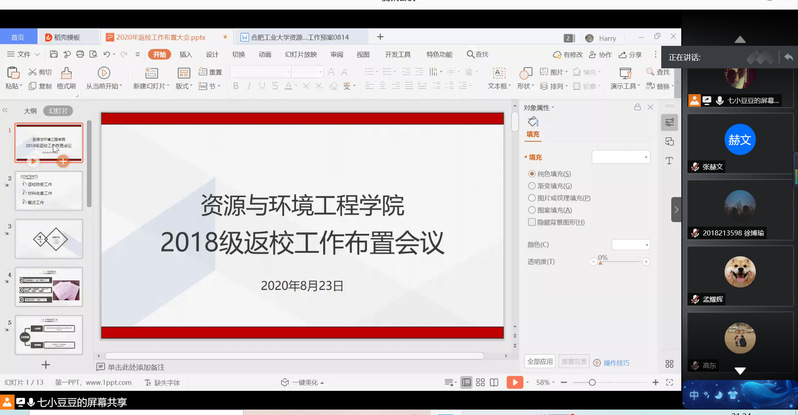
Task: Select the second slide thumbnail in panel
Action: (49, 190)
